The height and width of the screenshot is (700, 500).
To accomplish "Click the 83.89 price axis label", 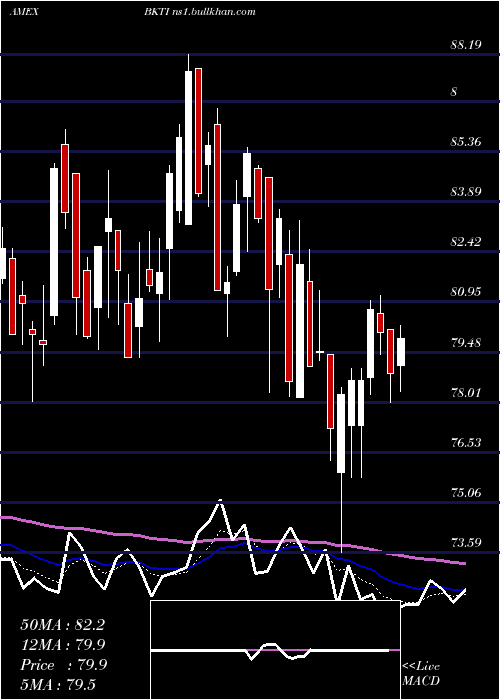I will 466,192.
